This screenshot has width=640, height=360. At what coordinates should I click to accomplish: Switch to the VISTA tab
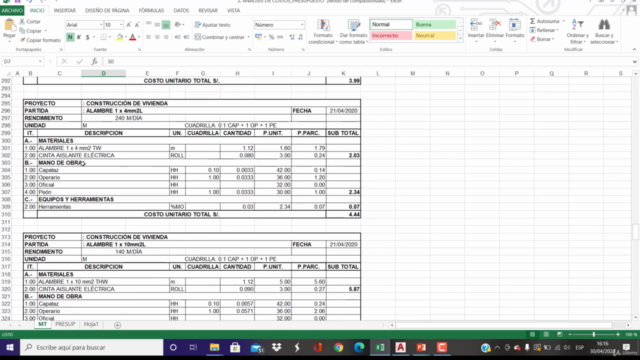233,10
